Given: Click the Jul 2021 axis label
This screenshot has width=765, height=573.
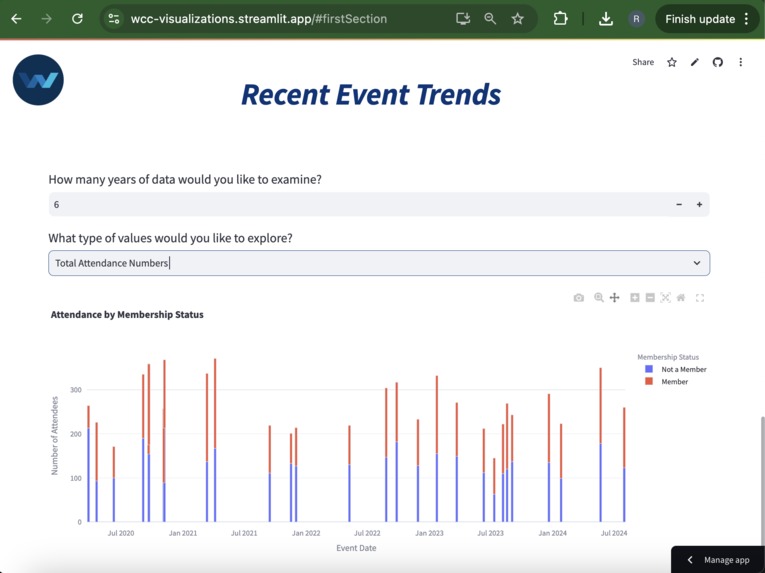Looking at the screenshot, I should point(244,533).
